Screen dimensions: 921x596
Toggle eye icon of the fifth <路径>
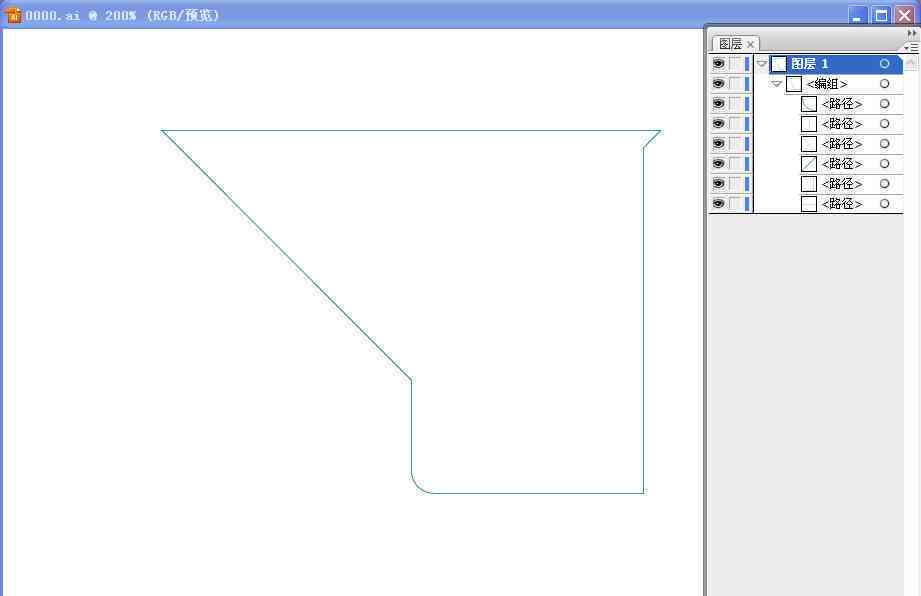(x=718, y=183)
